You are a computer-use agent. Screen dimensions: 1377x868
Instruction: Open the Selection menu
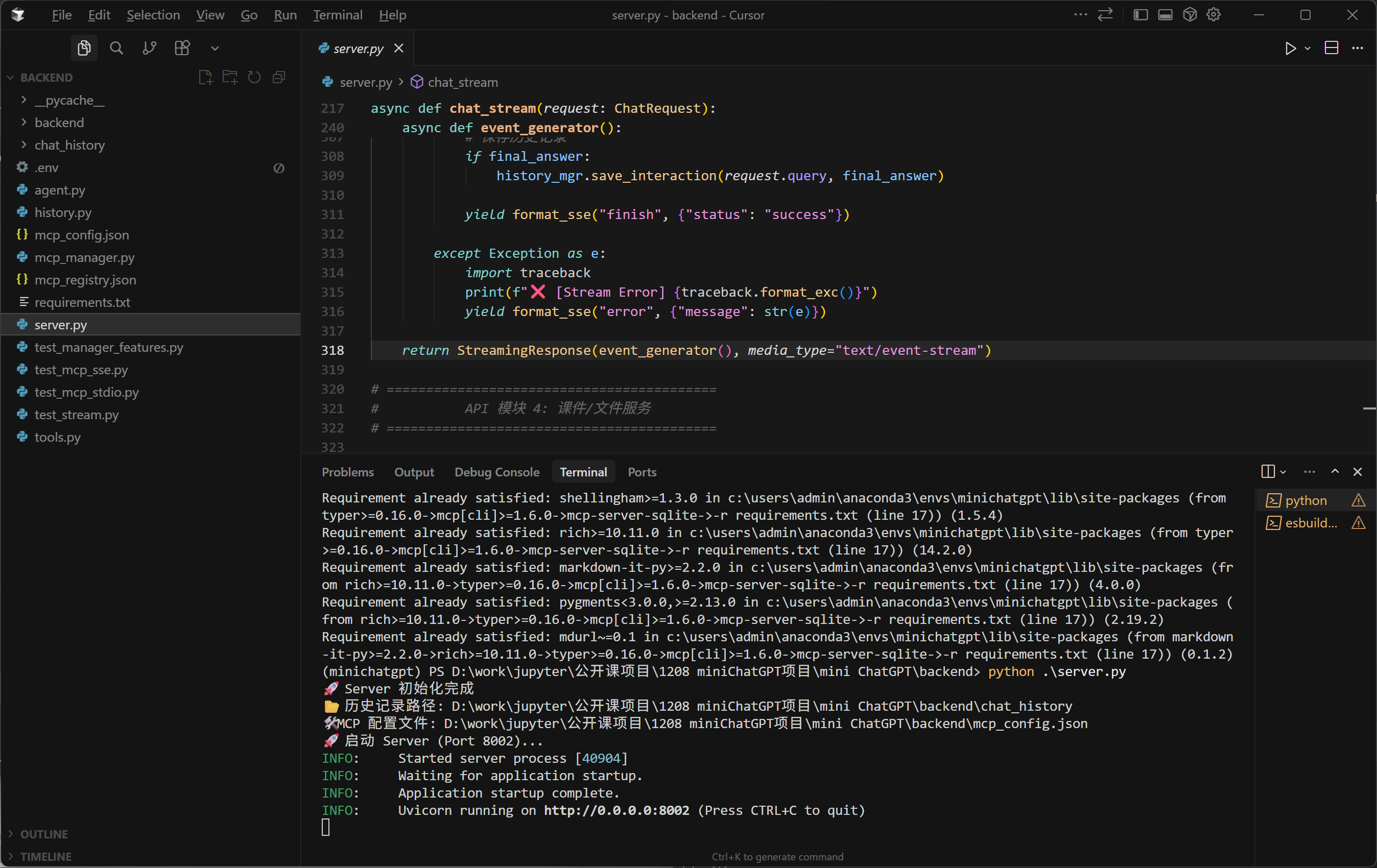(153, 15)
